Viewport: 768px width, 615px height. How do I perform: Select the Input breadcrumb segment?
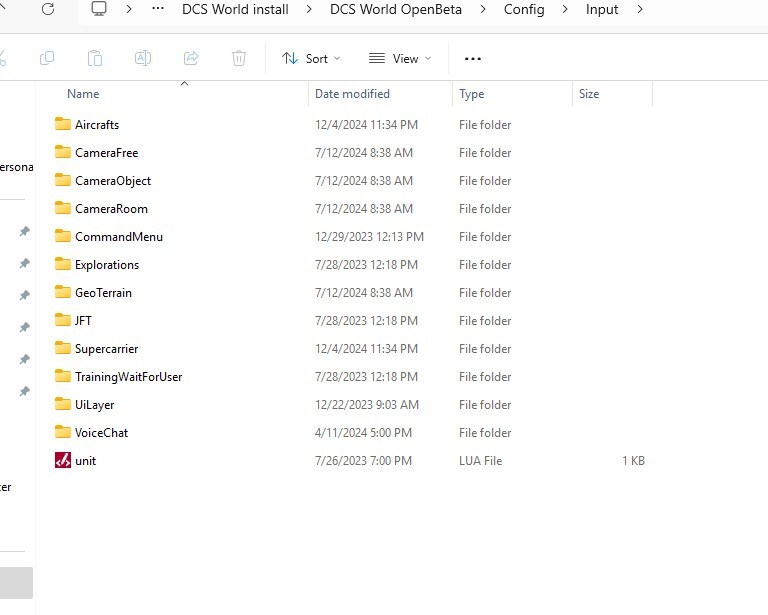click(x=602, y=10)
